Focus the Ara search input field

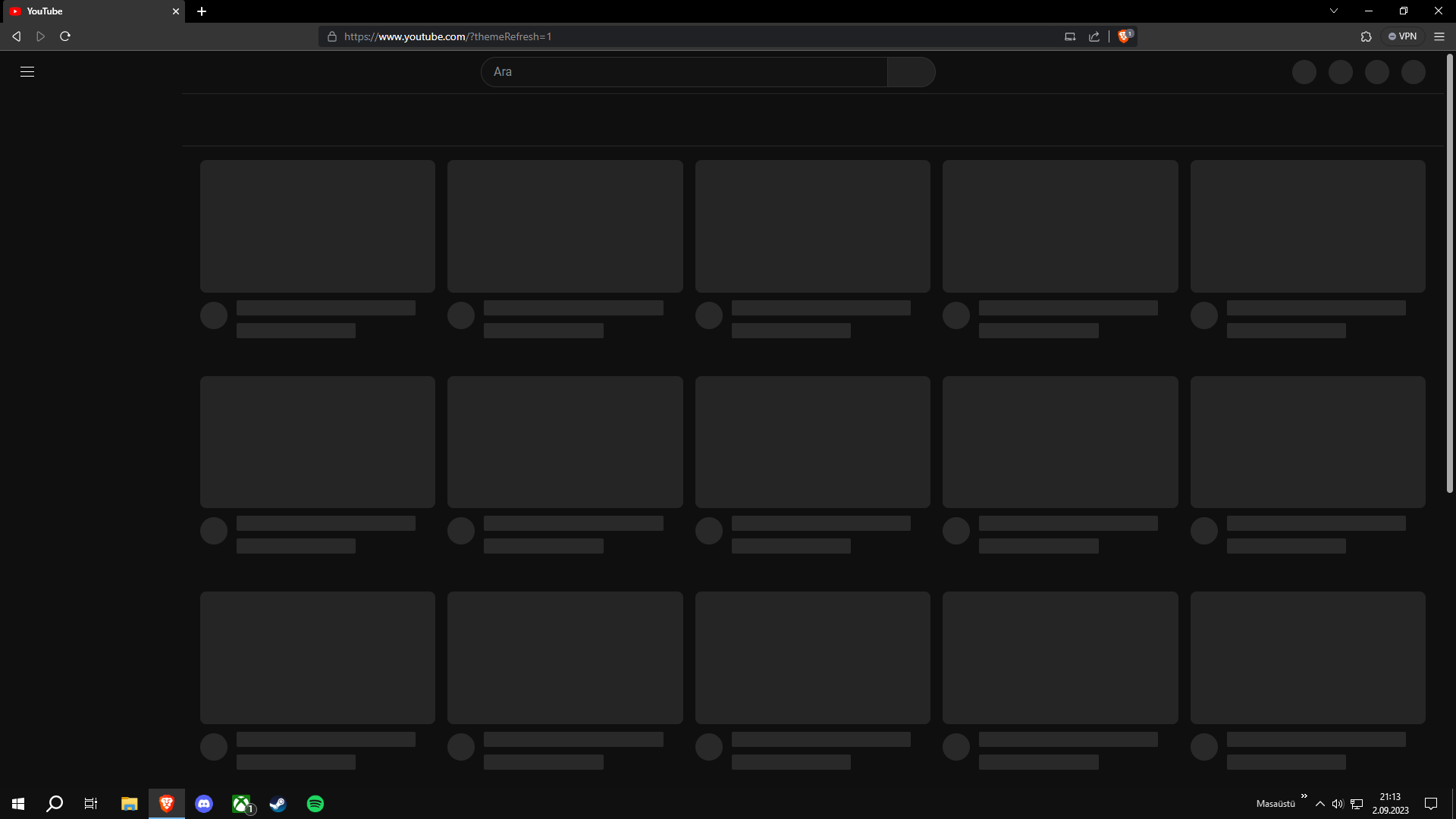(x=682, y=72)
